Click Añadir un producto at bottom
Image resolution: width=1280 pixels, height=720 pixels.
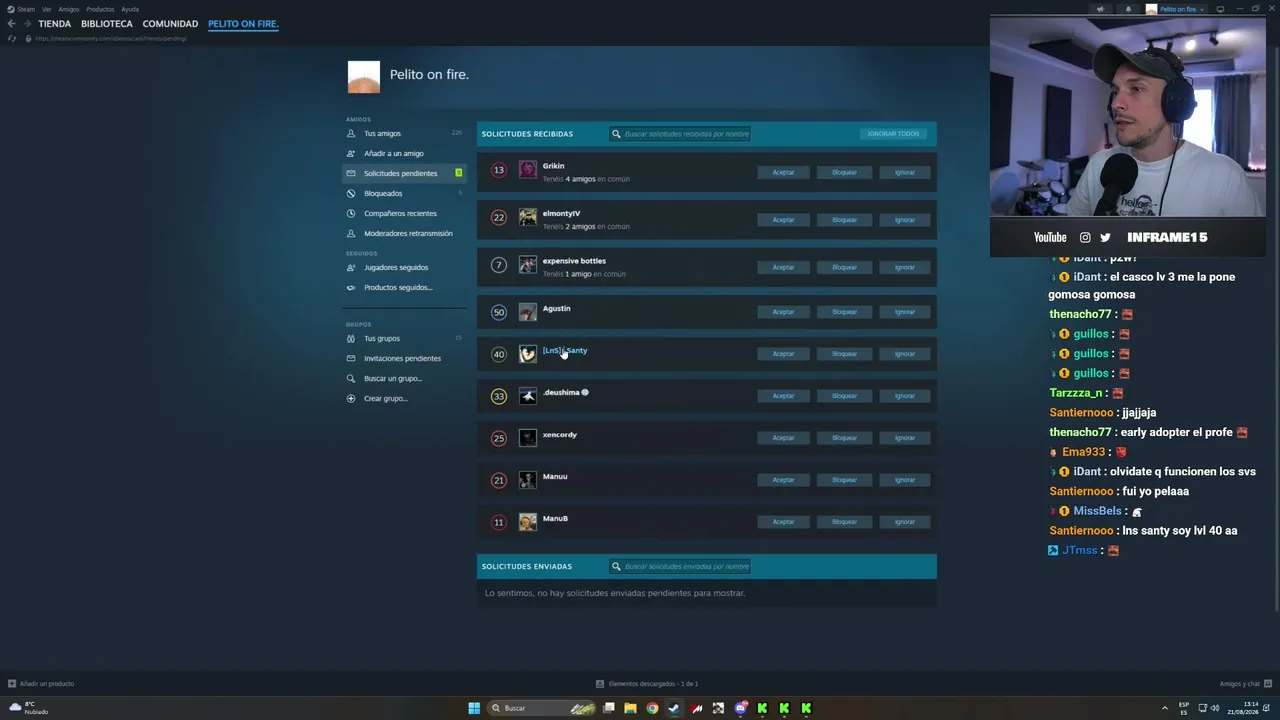41,684
